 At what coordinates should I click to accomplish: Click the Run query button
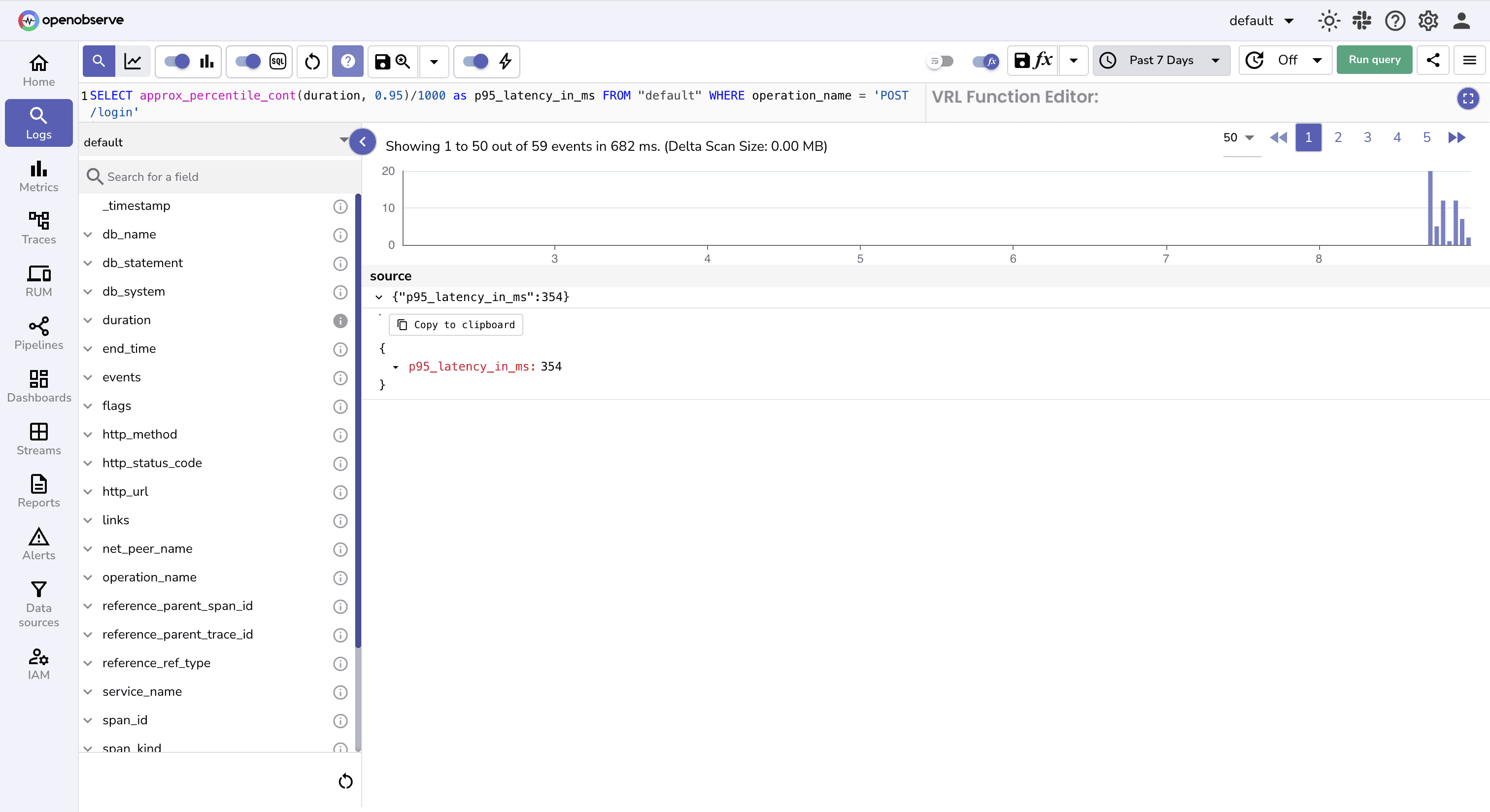click(x=1374, y=60)
